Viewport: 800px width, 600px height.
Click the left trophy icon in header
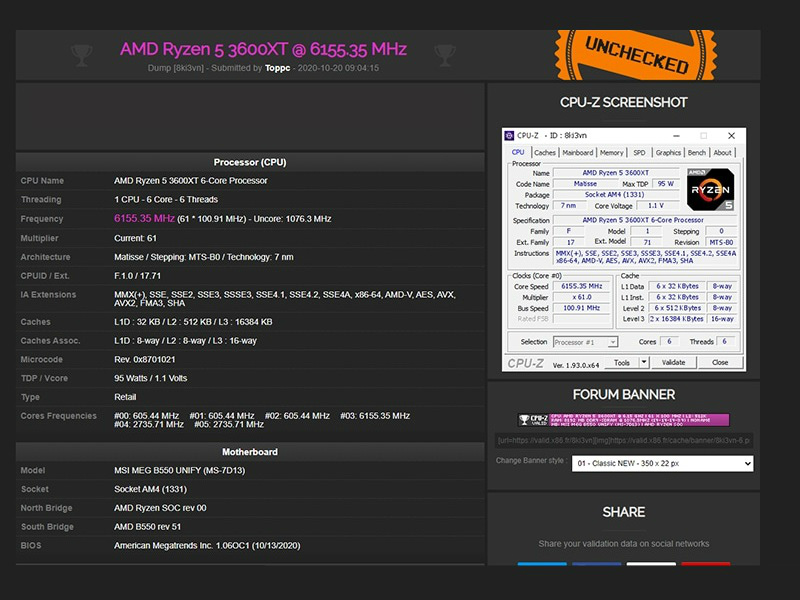point(82,55)
